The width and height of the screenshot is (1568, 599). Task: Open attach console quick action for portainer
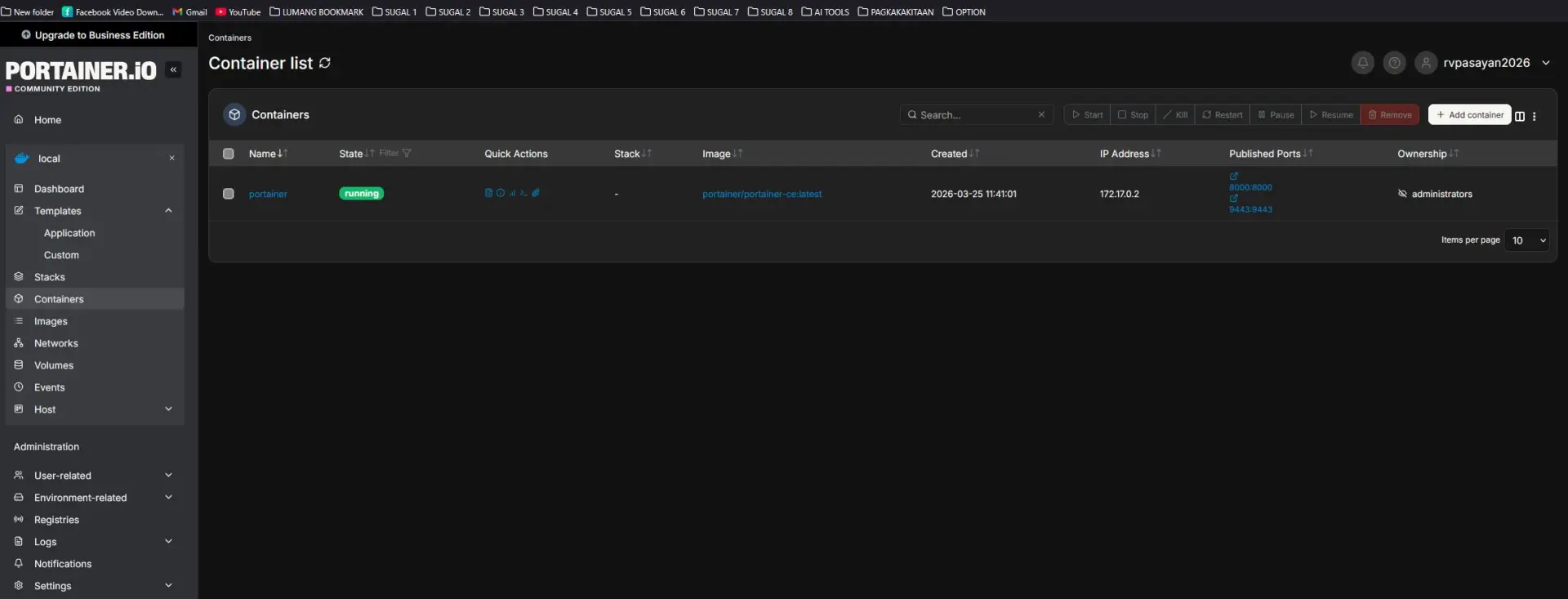coord(536,193)
